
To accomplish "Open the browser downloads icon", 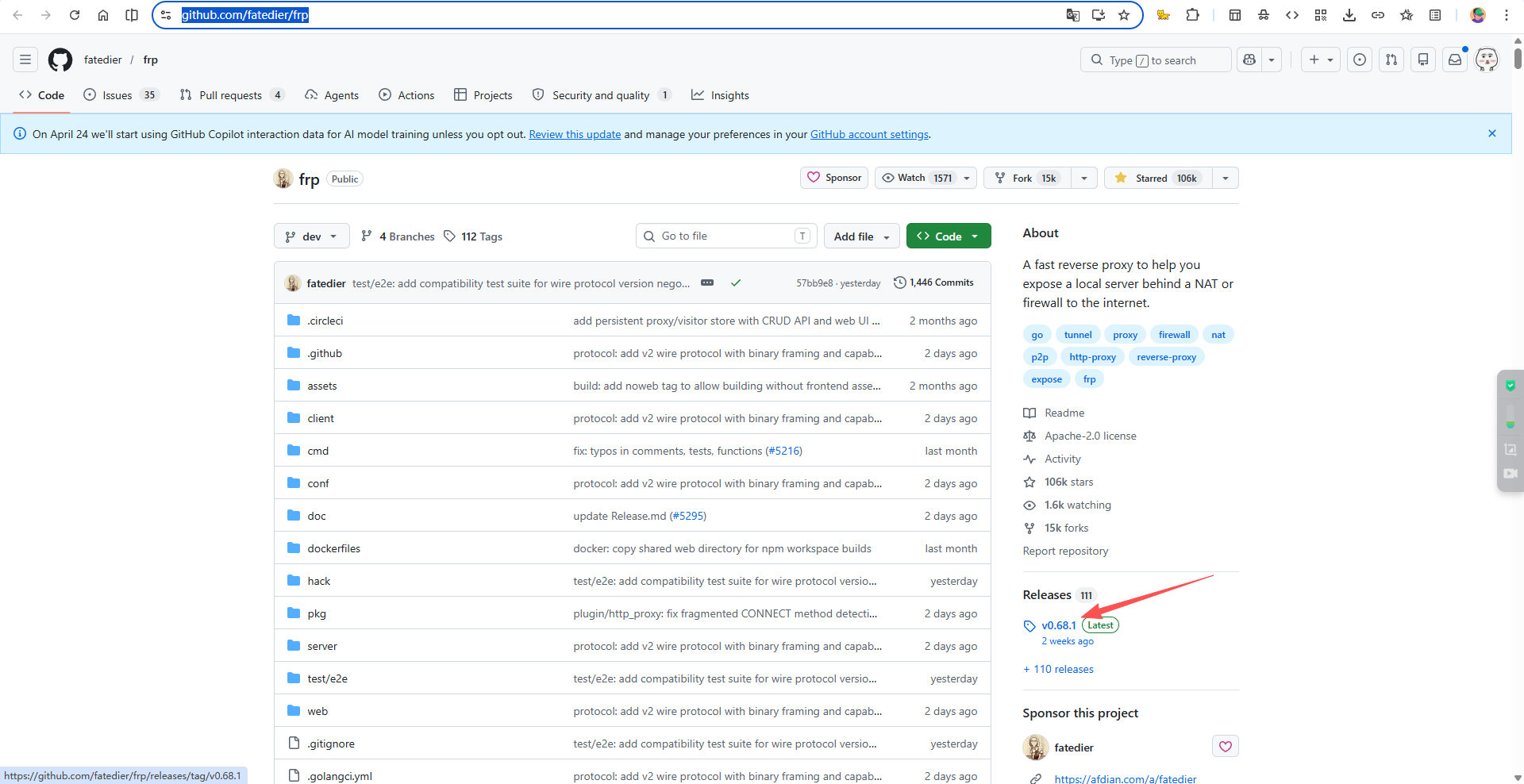I will (x=1349, y=15).
